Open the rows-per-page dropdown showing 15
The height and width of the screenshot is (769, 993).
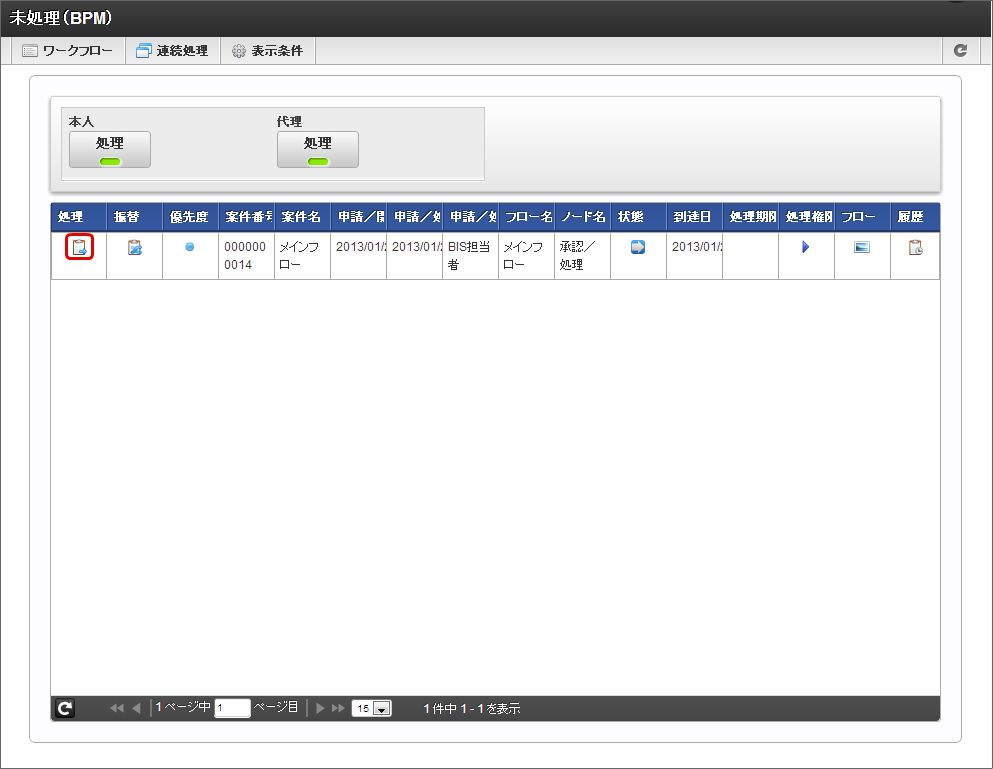(x=371, y=708)
